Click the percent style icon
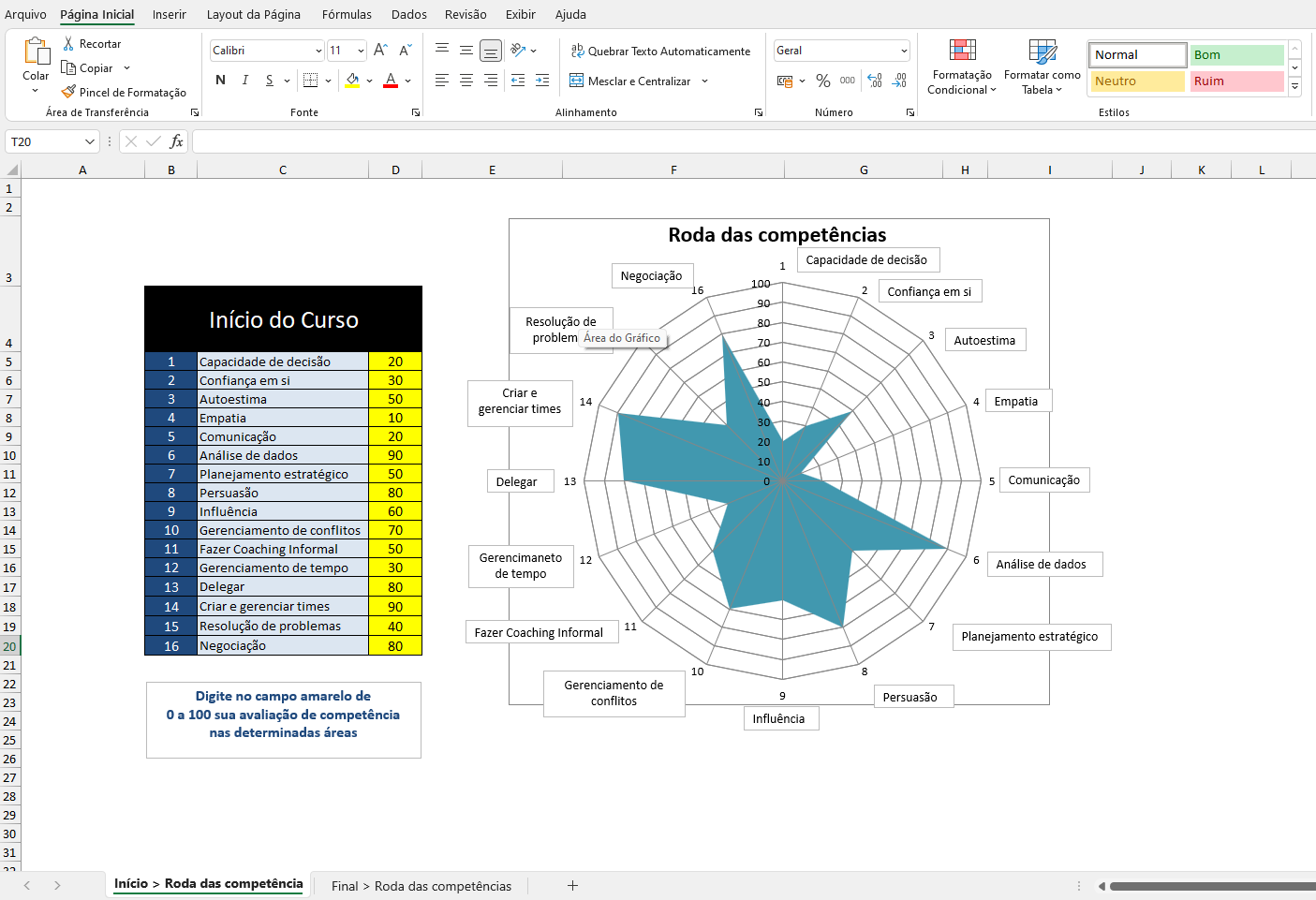 [823, 81]
